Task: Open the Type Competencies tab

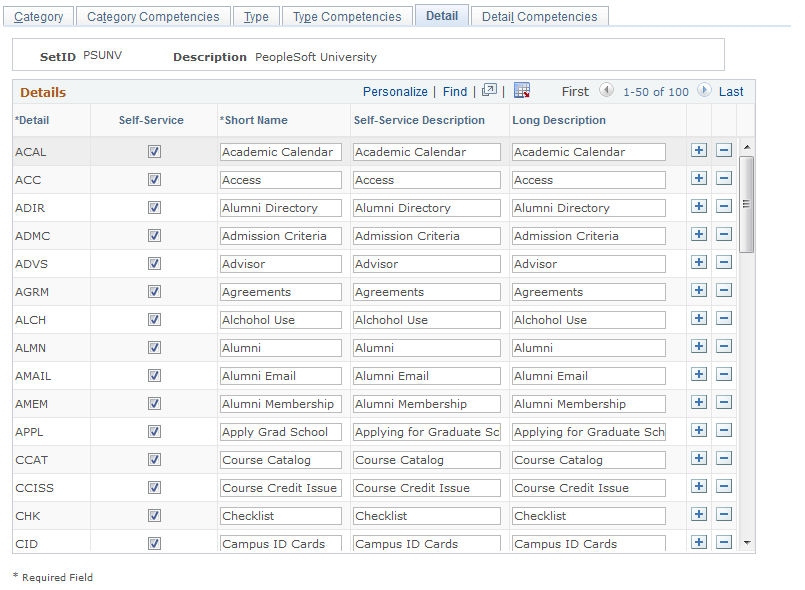Action: [347, 16]
